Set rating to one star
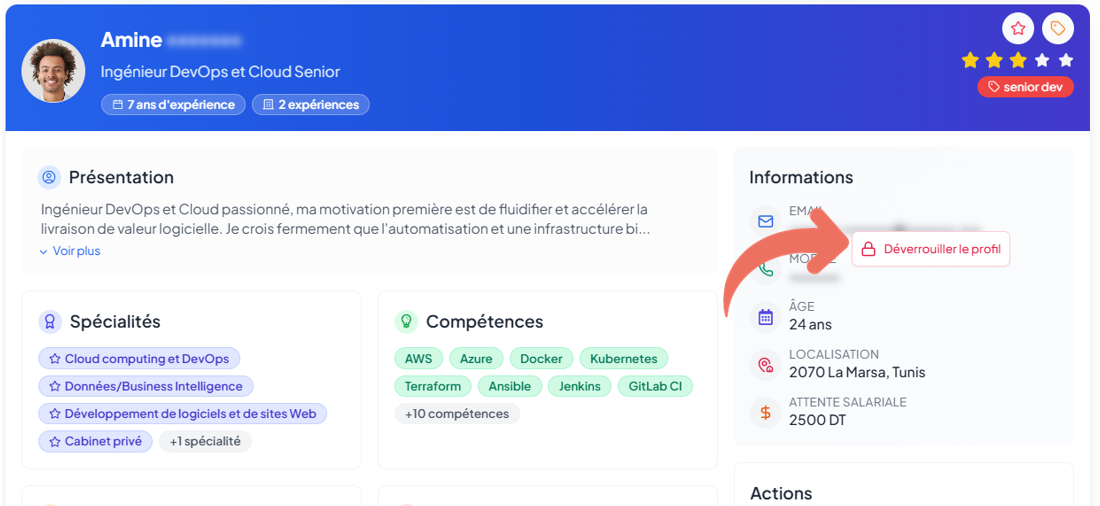This screenshot has height=506, width=1100. click(970, 60)
